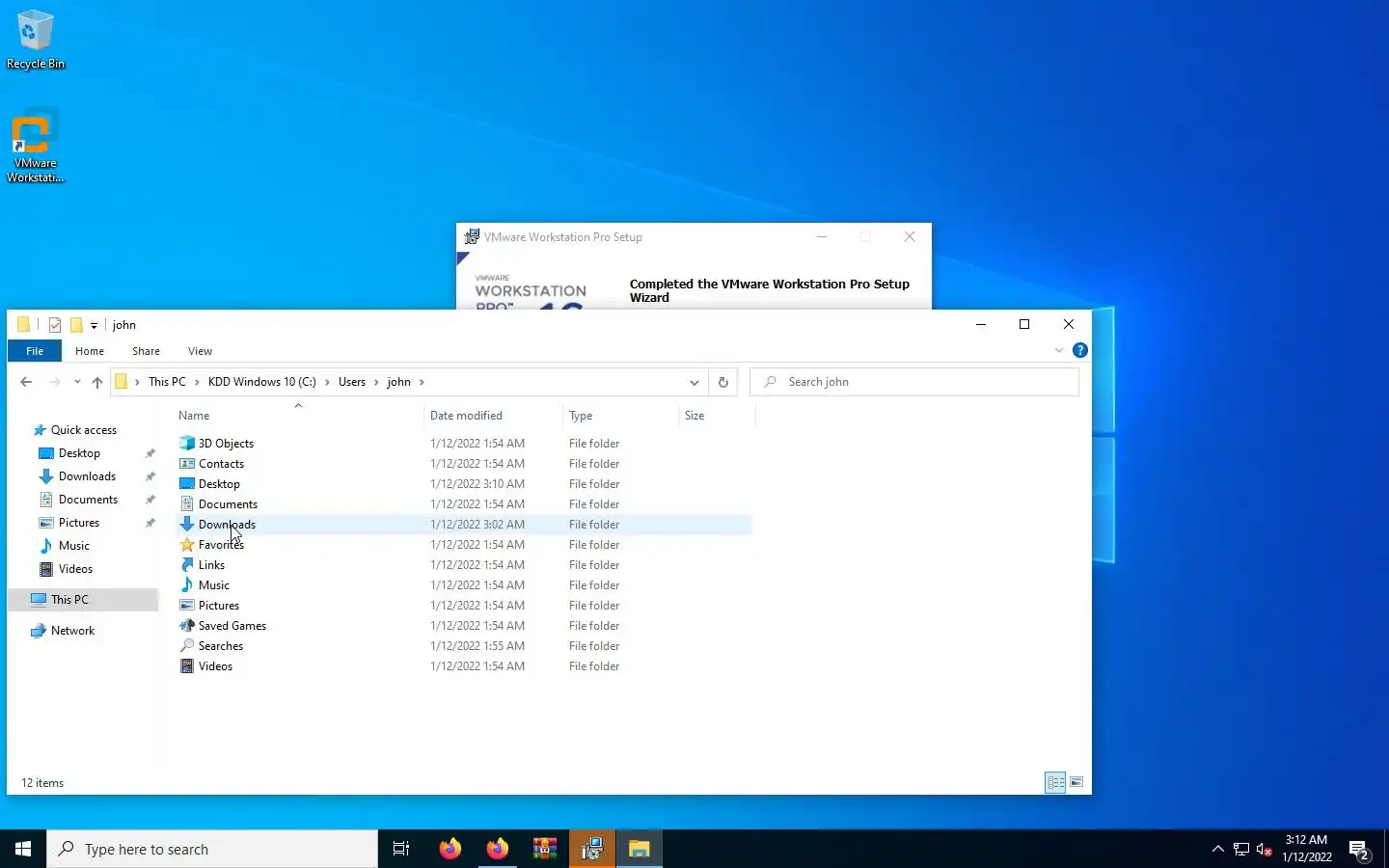Switch to VMware installer taskbar button
This screenshot has width=1389, height=868.
click(x=592, y=849)
